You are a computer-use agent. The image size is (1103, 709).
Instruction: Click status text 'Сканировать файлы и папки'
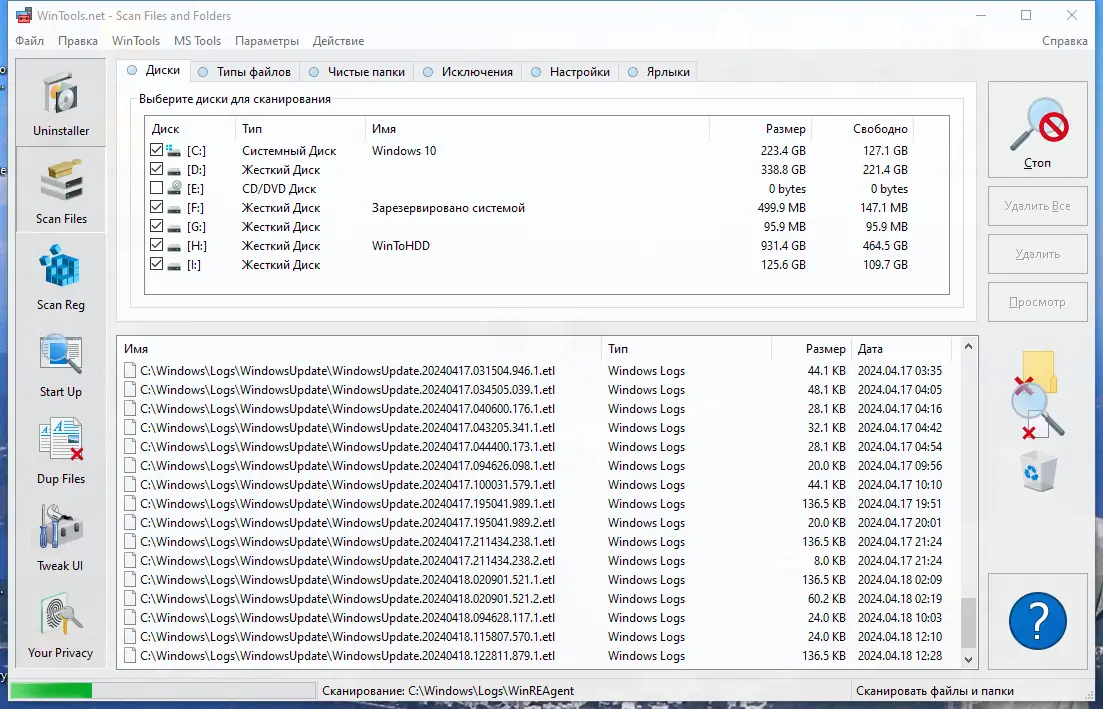[x=935, y=691]
